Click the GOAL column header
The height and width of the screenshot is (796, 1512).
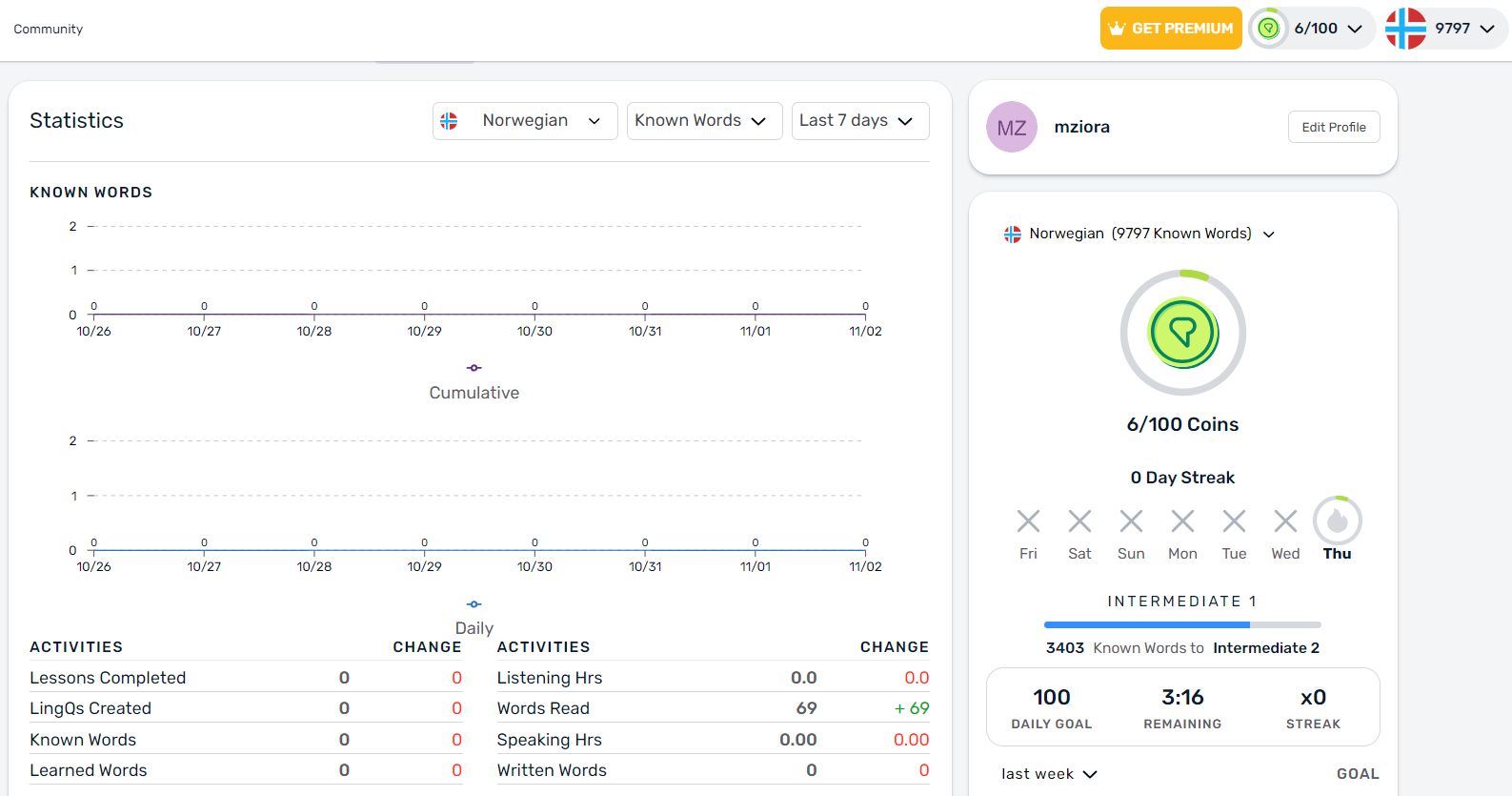pos(1358,774)
